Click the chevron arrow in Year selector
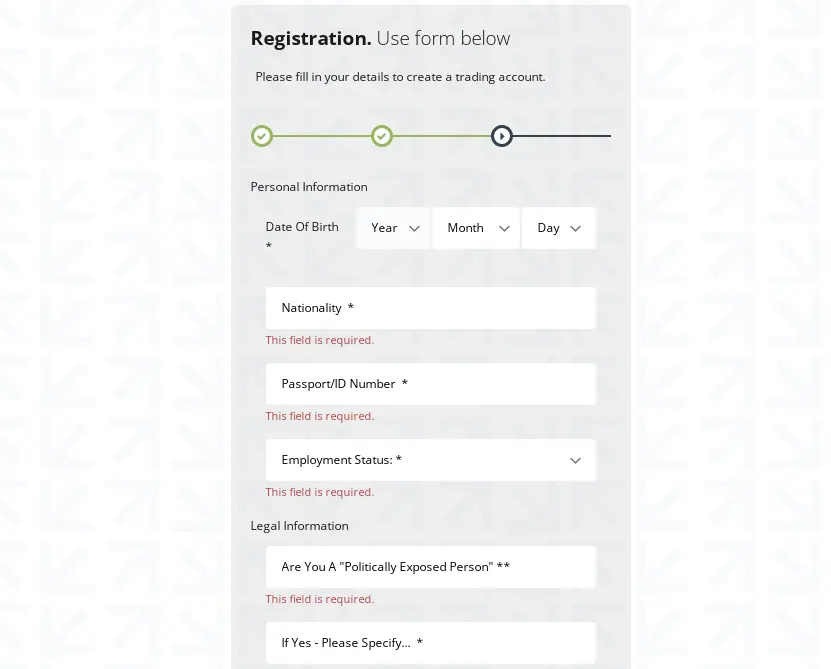Screen dimensions: 831x669 (x=414, y=228)
